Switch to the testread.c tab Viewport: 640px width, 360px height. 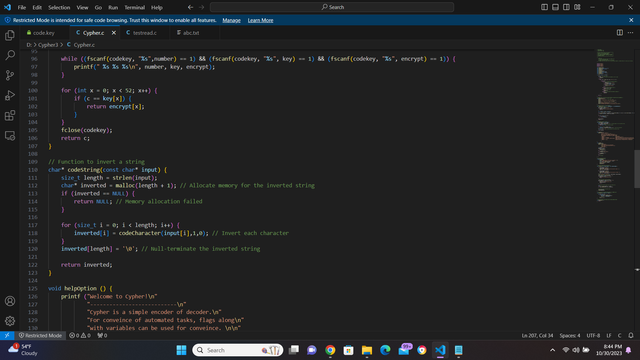point(144,33)
